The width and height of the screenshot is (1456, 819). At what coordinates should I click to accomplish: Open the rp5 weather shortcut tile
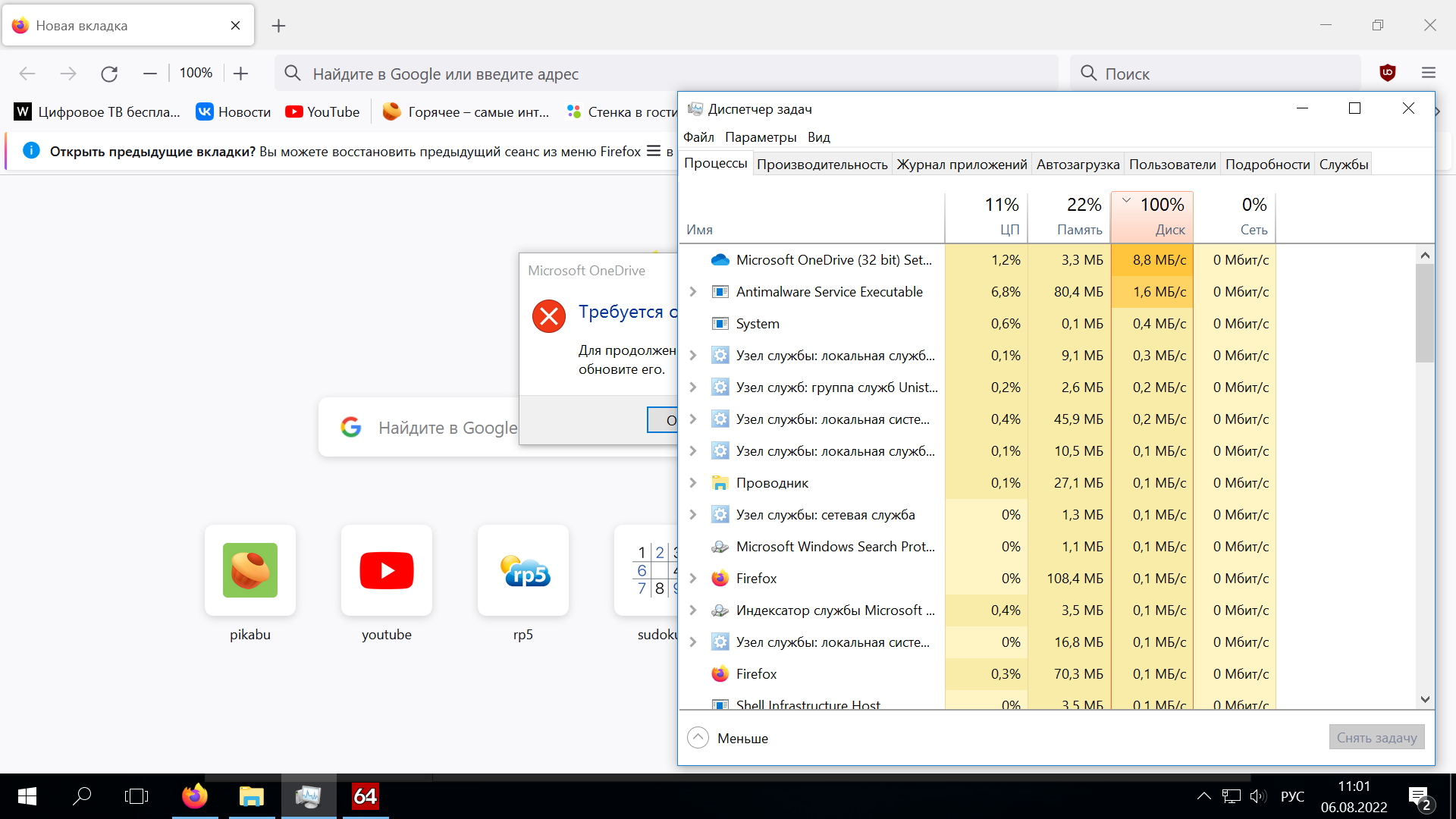tap(523, 570)
